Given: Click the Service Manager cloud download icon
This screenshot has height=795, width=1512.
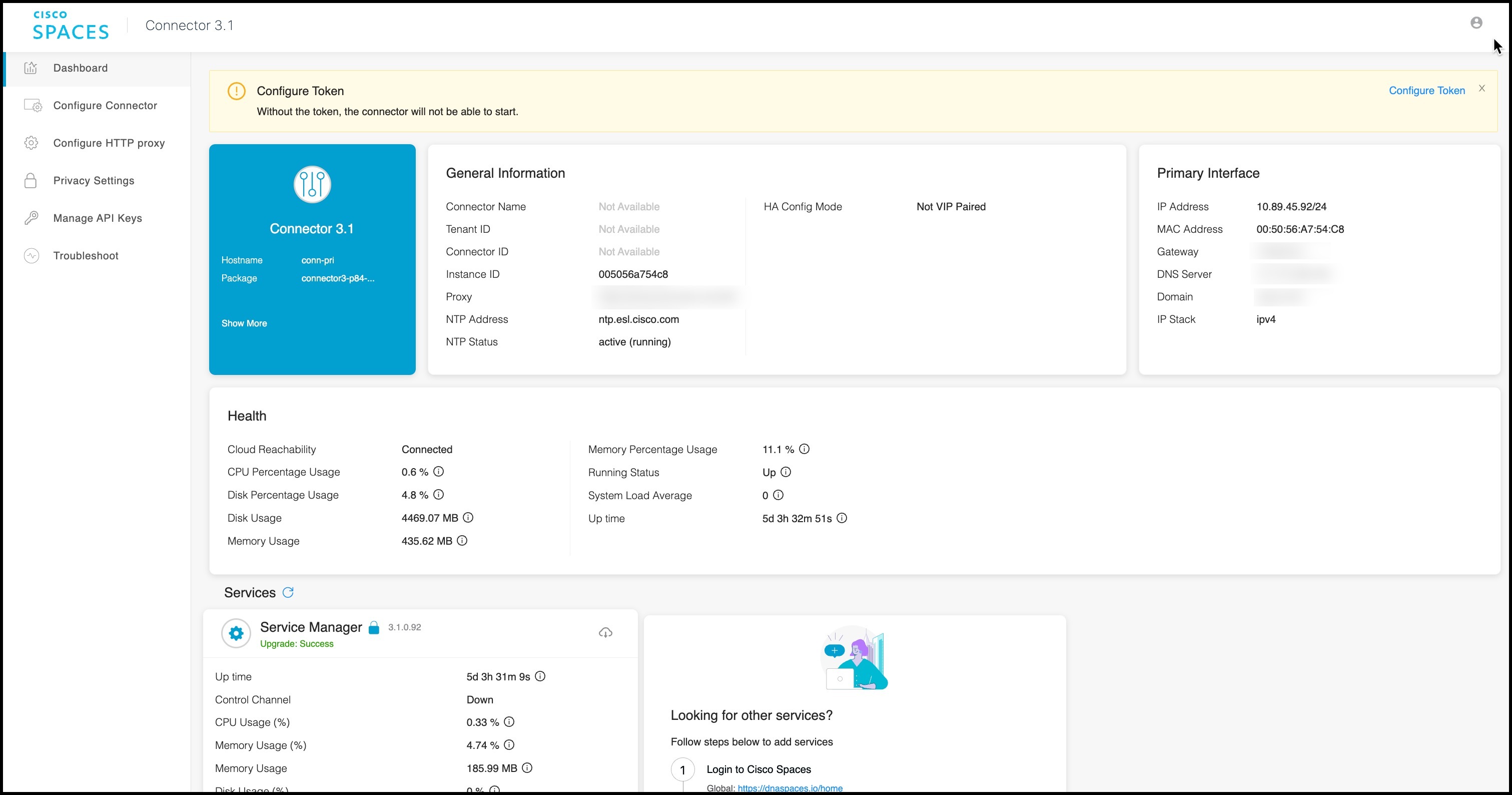Looking at the screenshot, I should [x=605, y=632].
